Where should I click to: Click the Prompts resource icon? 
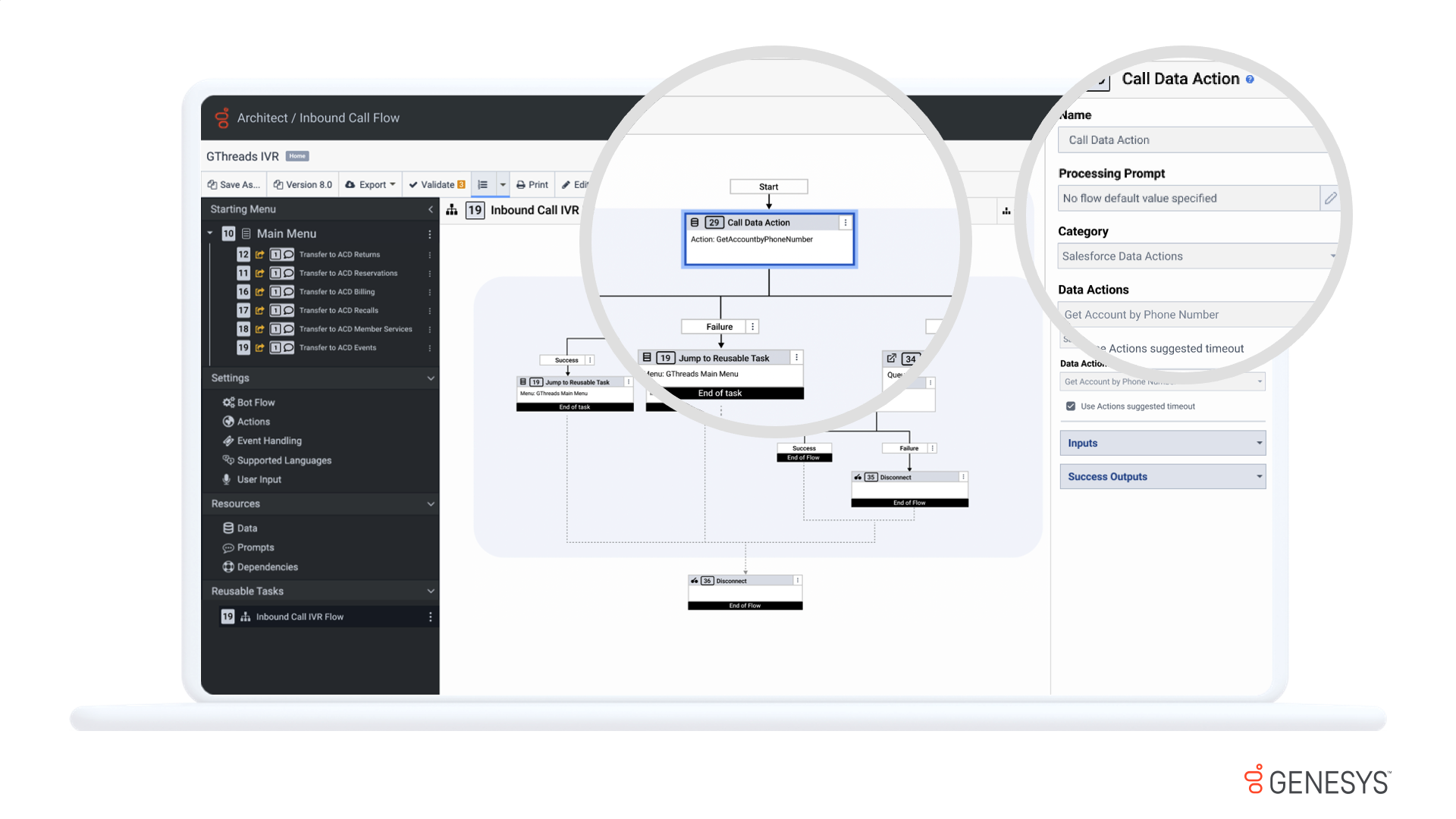point(229,547)
